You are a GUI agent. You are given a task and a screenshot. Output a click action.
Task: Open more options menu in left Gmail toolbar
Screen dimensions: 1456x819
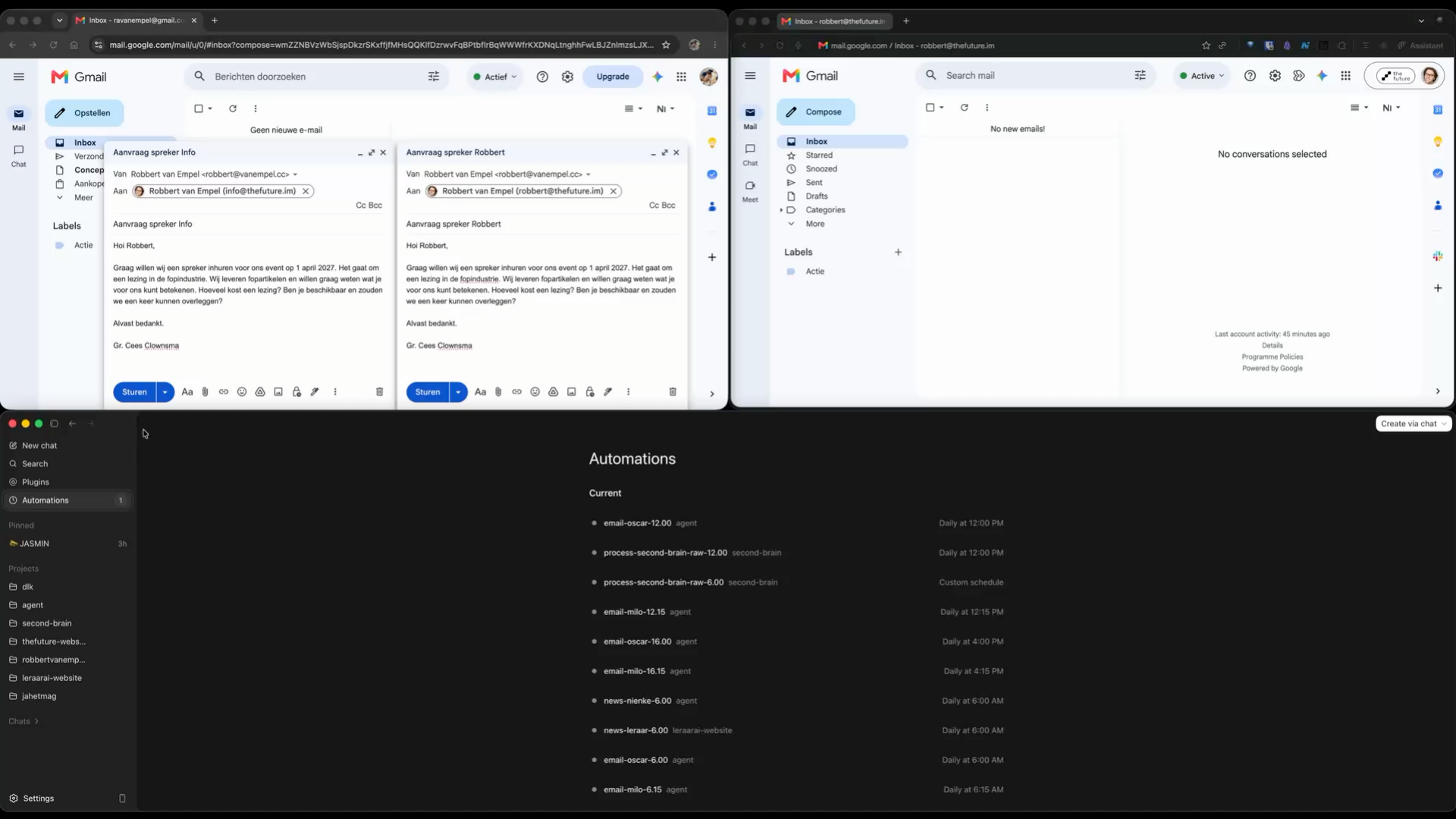coord(256,108)
